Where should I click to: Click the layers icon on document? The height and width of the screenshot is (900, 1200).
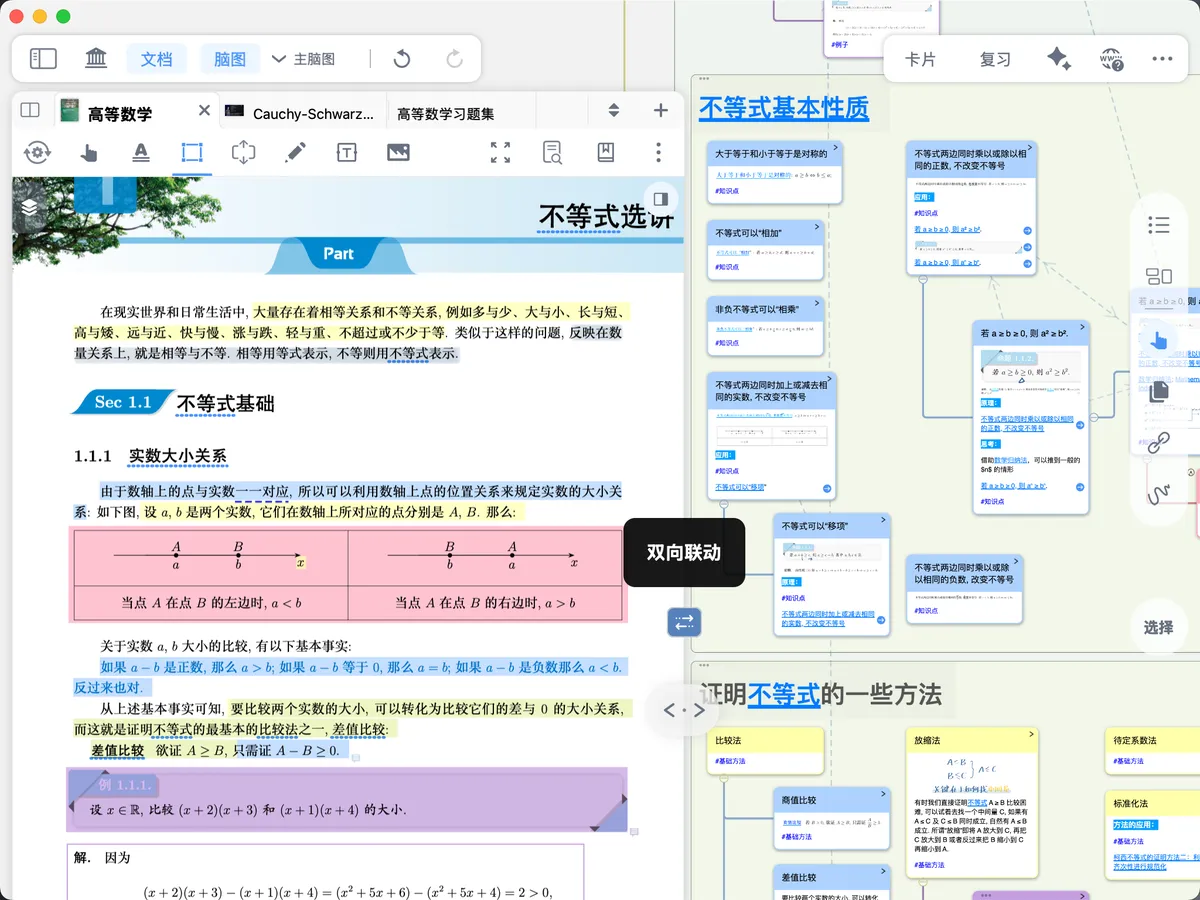30,205
